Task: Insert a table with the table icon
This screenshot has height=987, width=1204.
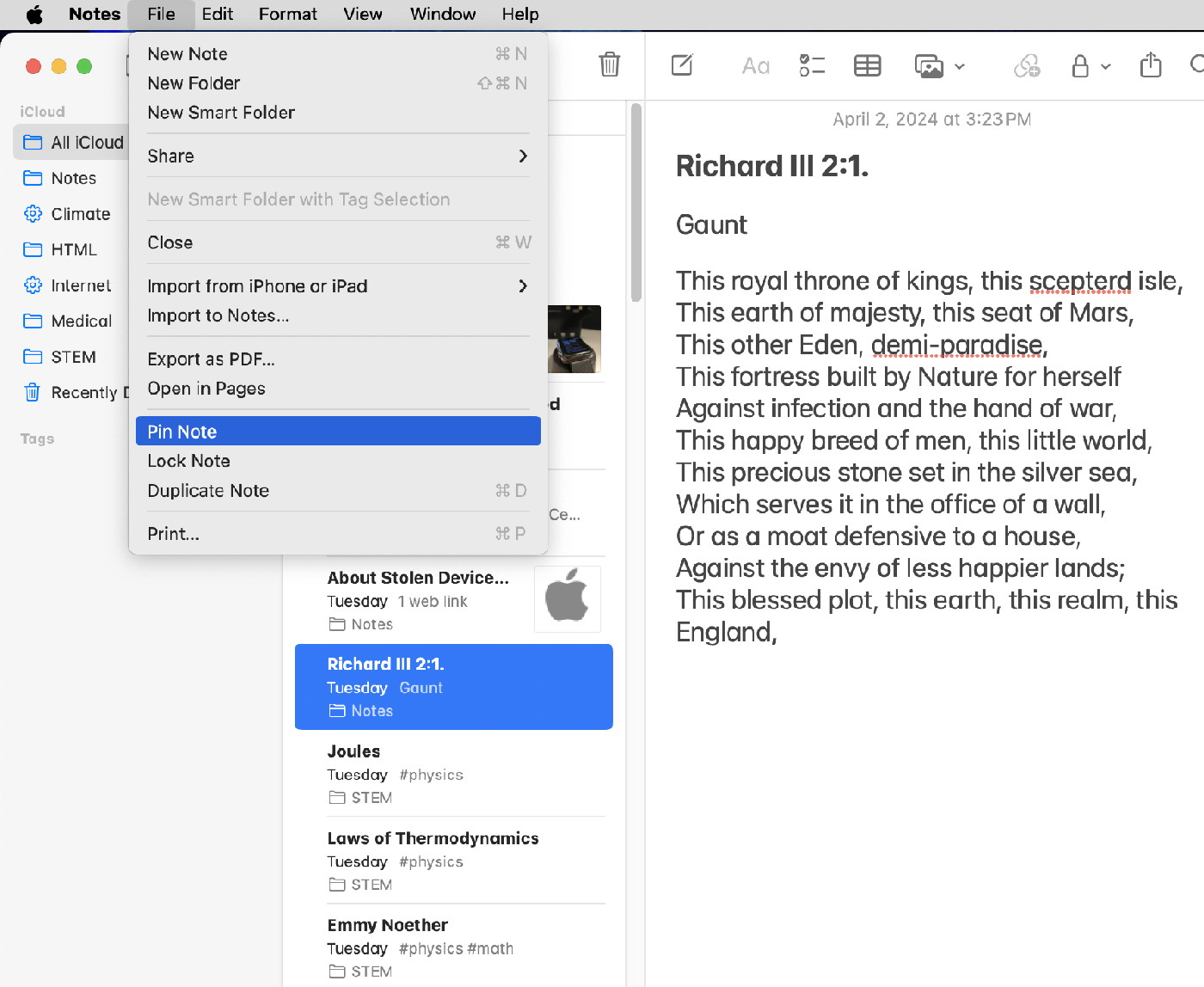Action: point(867,65)
